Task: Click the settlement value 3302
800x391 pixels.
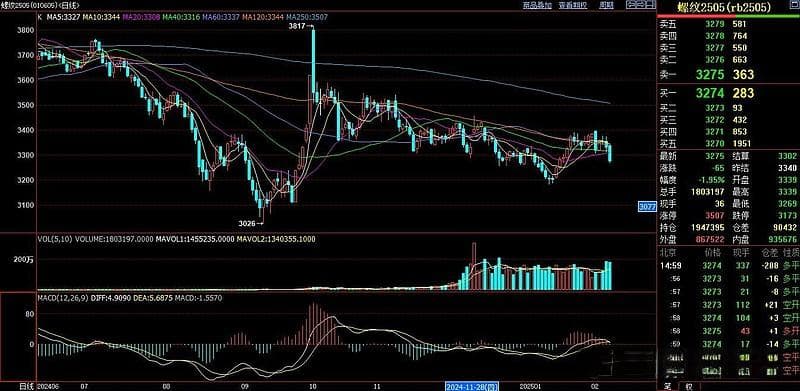Action: [x=787, y=157]
